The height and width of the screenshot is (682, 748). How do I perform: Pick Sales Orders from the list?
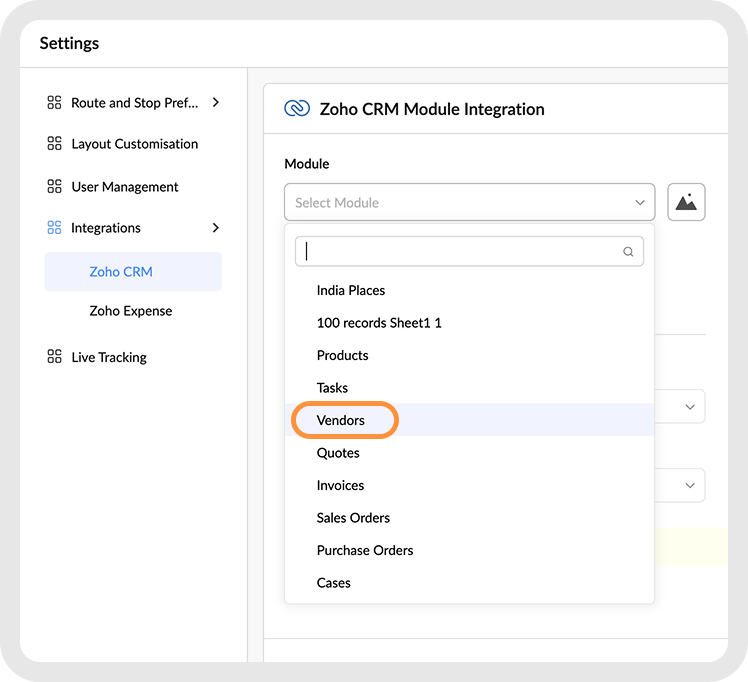pyautogui.click(x=353, y=518)
